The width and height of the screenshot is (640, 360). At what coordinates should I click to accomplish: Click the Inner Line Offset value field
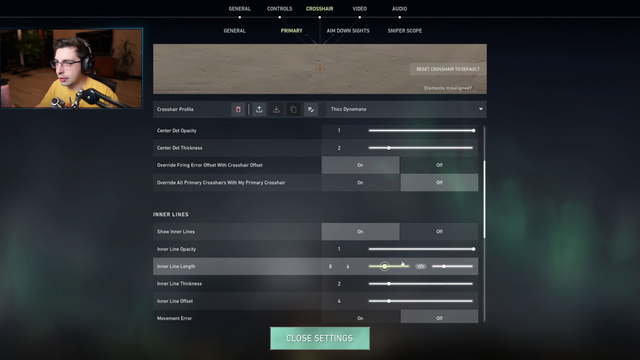point(339,301)
